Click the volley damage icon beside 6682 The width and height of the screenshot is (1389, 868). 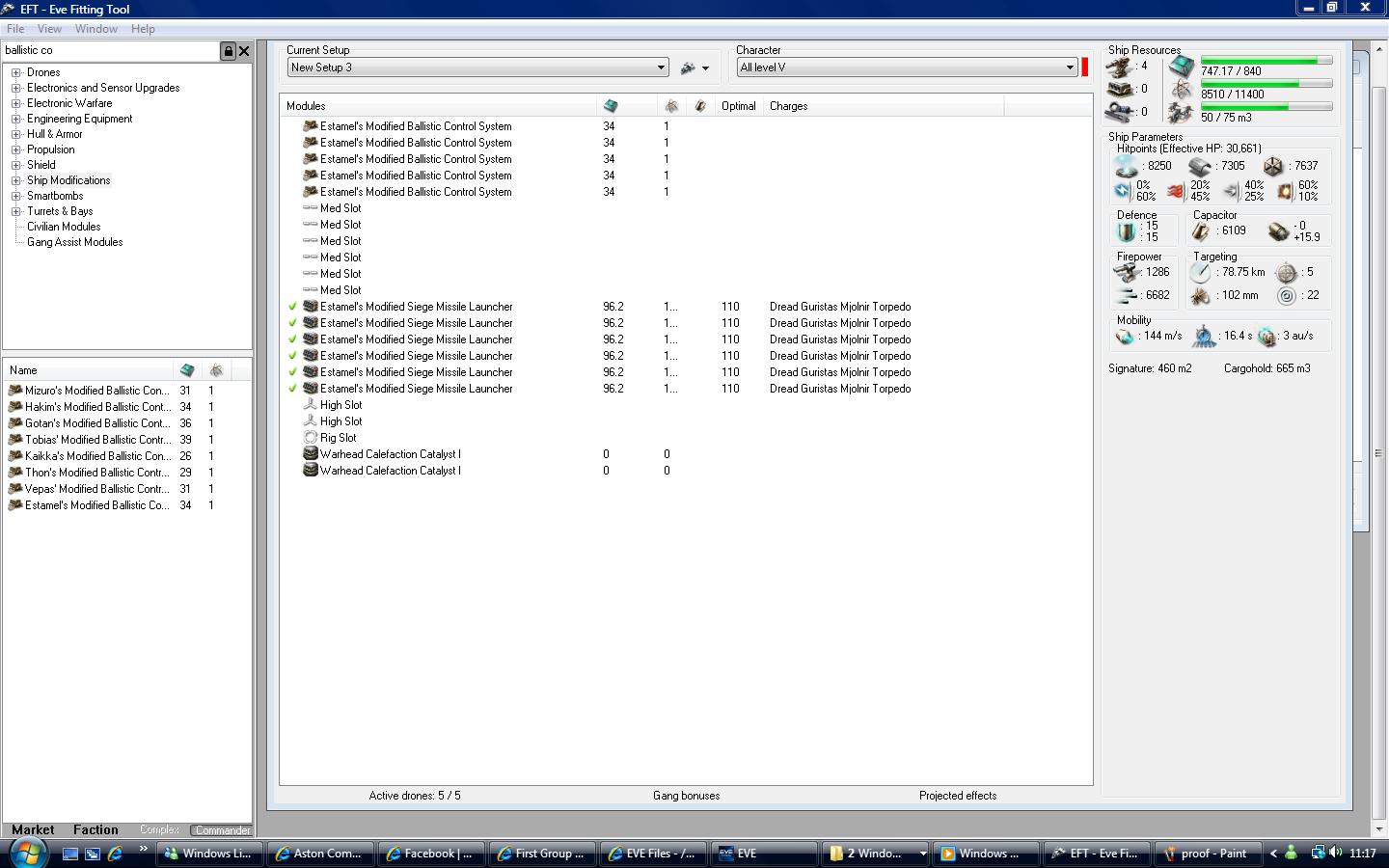point(1125,296)
